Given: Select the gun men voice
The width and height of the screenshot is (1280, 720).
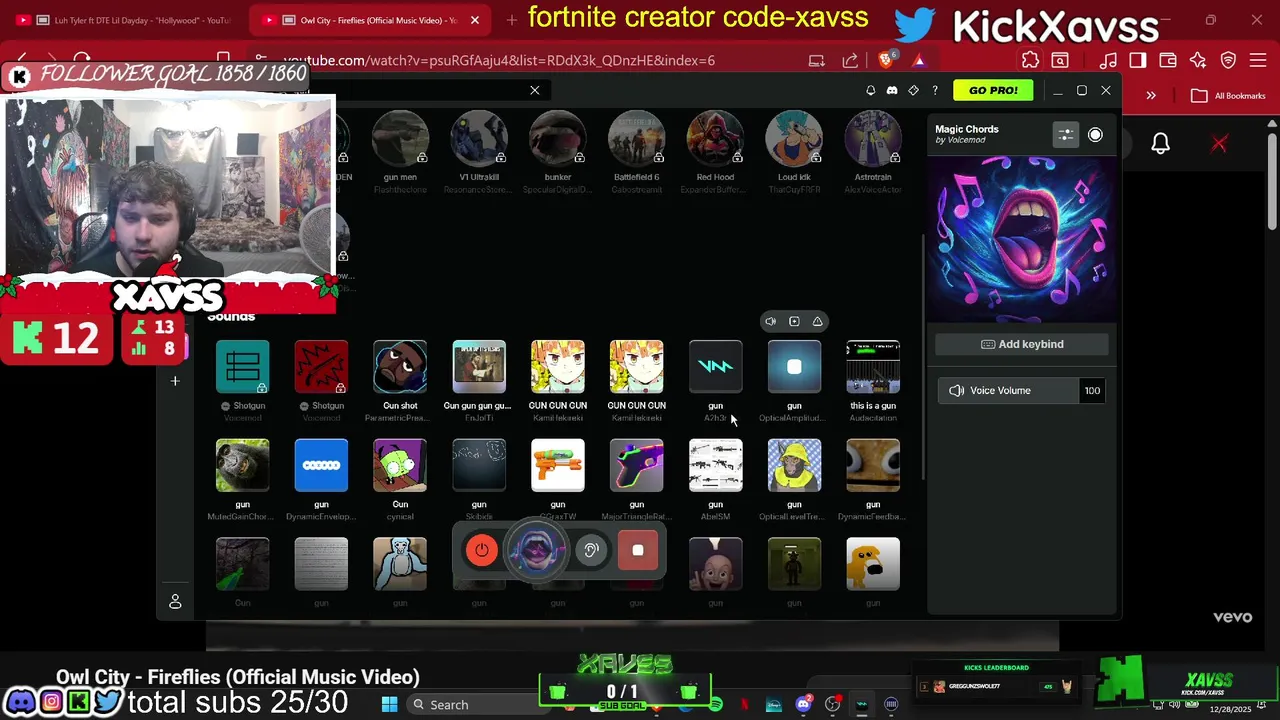Looking at the screenshot, I should click(400, 139).
